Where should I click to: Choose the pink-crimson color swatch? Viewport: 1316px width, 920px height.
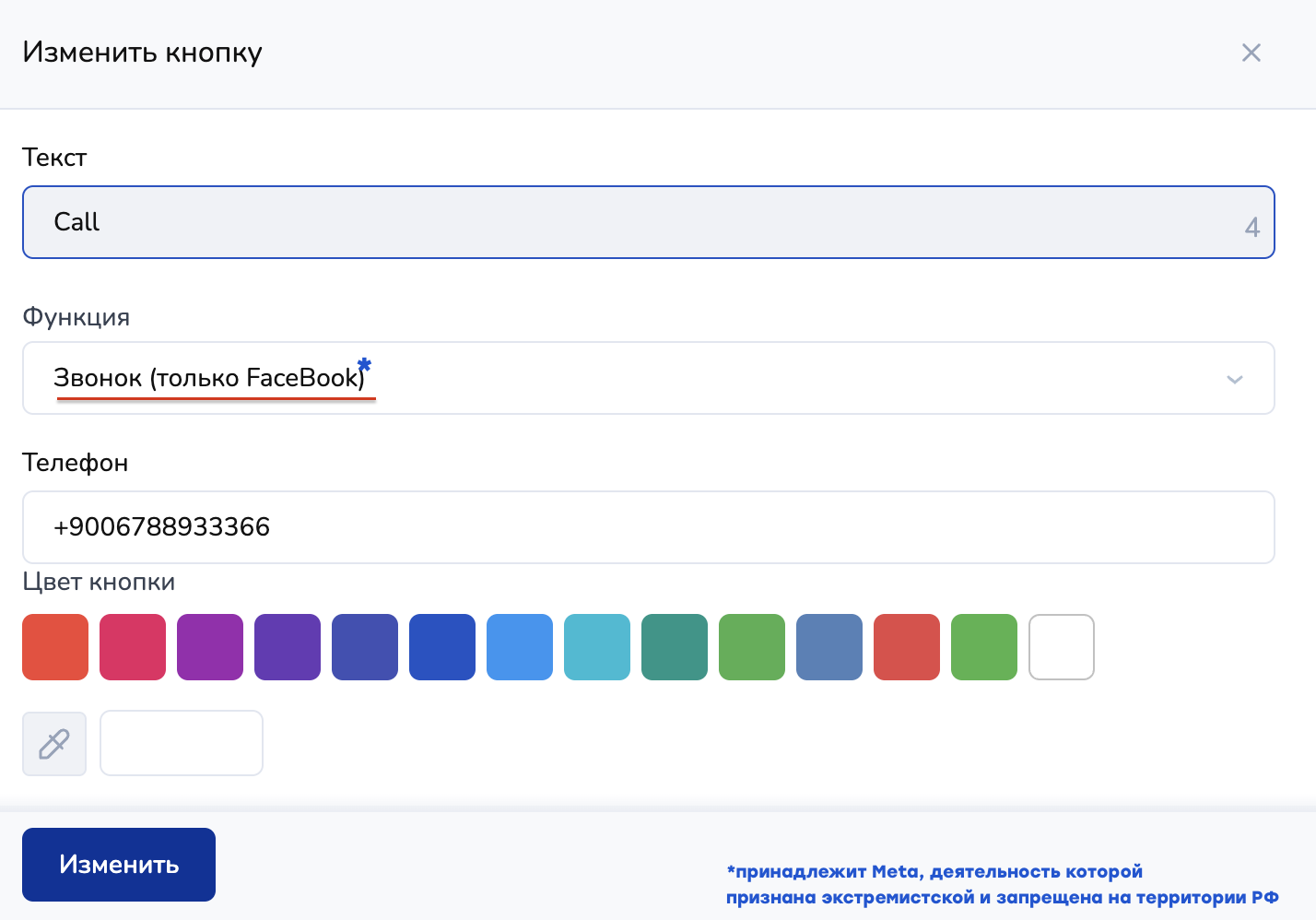click(133, 647)
